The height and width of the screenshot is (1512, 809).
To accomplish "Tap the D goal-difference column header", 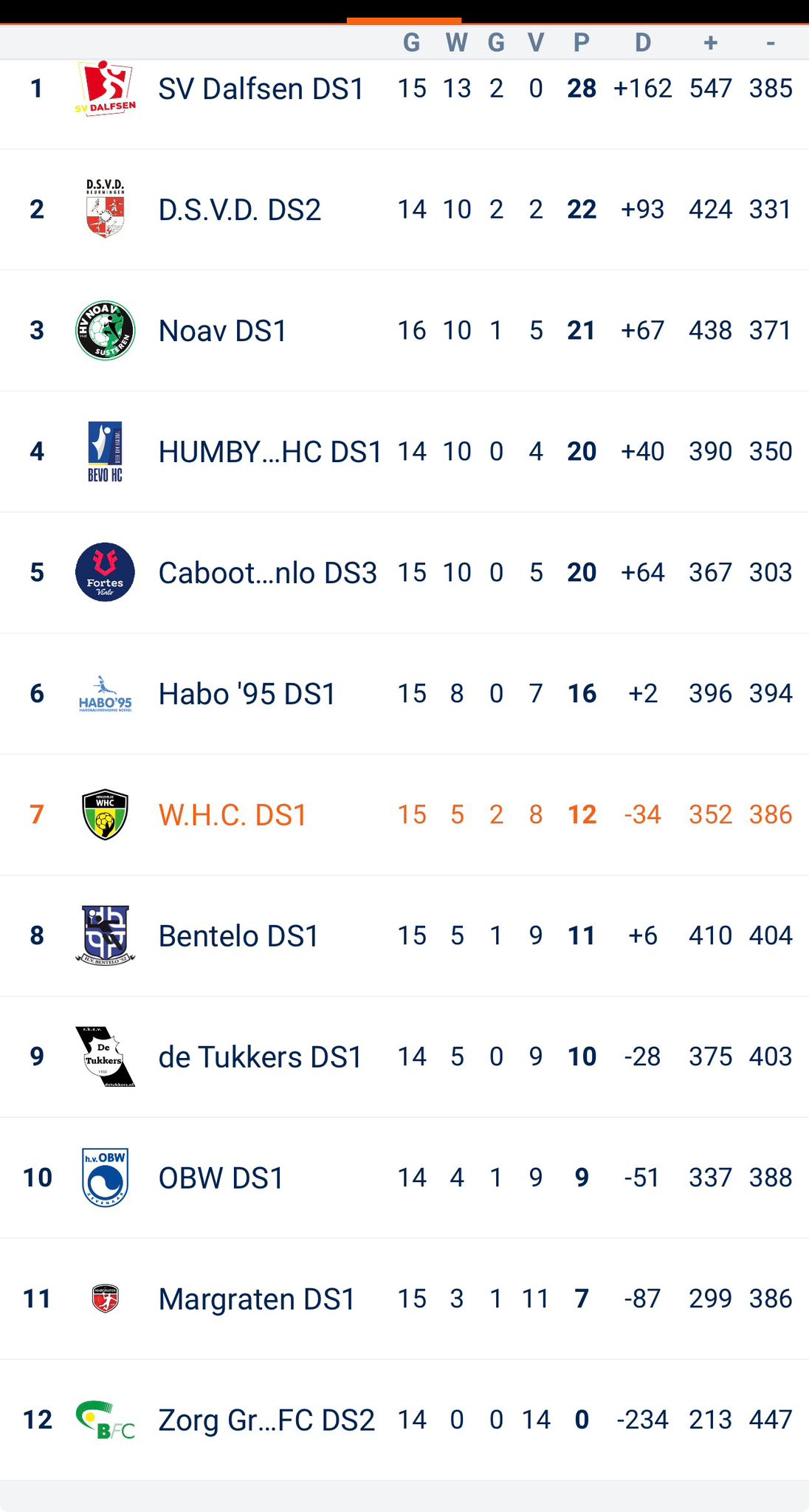I will click(643, 43).
